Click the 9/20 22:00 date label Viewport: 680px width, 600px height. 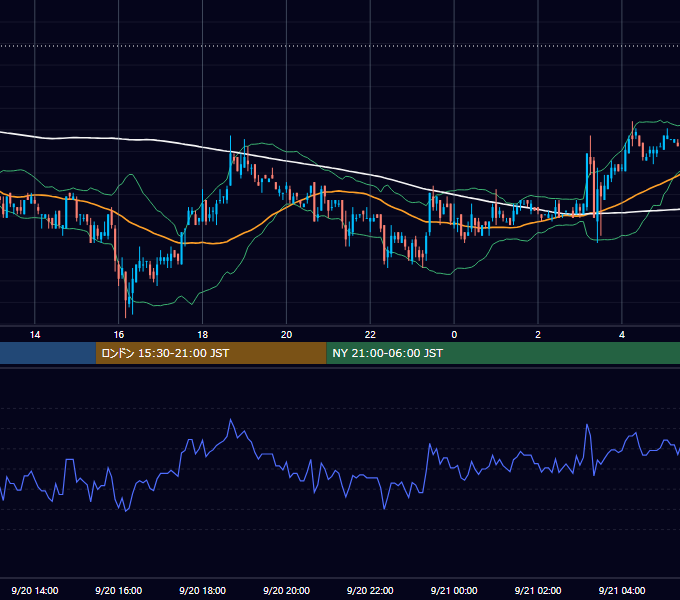pyautogui.click(x=370, y=590)
